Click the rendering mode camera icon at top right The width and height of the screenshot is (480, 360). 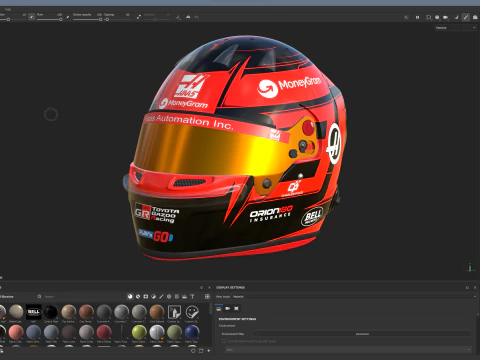pos(475,17)
